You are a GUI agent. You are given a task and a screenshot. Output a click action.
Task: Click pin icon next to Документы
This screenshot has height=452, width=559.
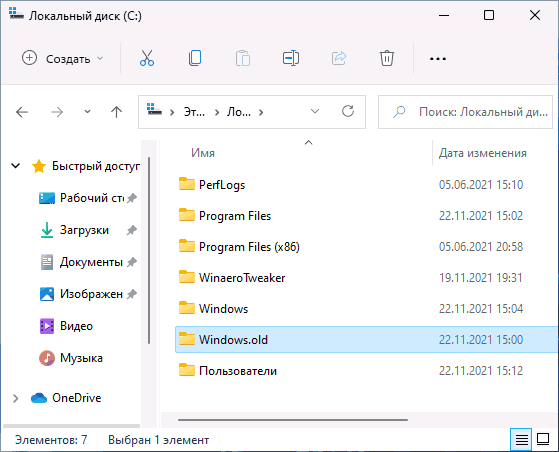click(132, 262)
